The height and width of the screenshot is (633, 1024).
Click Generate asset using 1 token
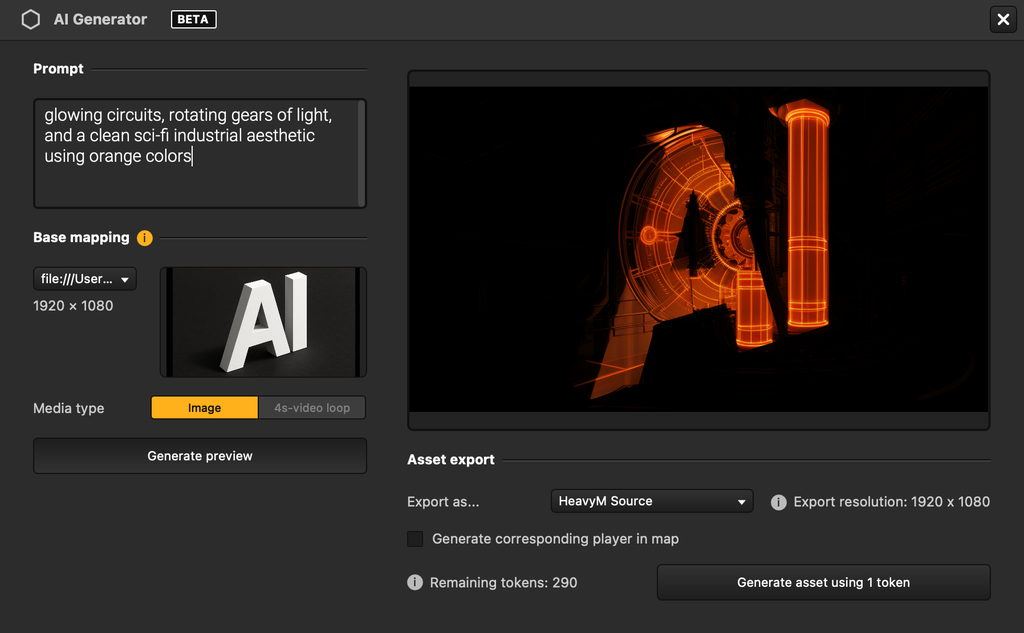[x=824, y=582]
